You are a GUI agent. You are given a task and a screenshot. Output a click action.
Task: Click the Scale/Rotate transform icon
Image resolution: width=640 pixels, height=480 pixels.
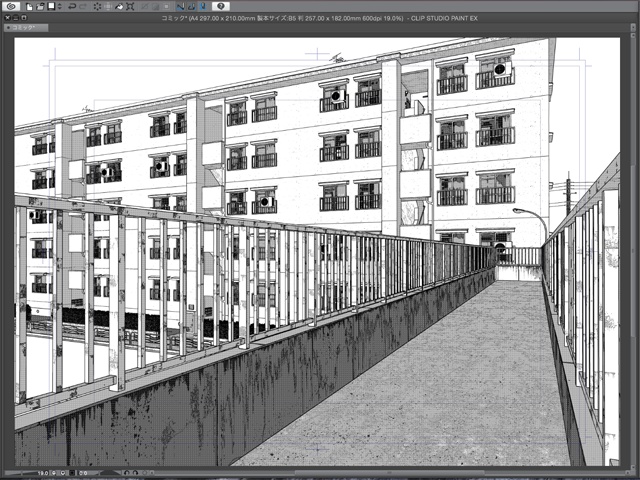point(130,6)
